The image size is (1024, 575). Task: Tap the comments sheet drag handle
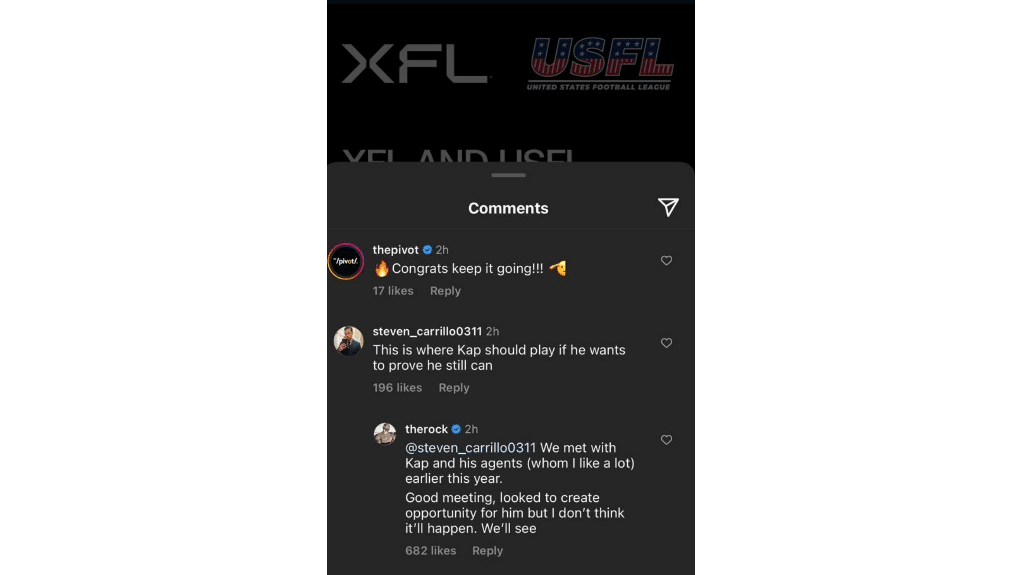pos(508,175)
